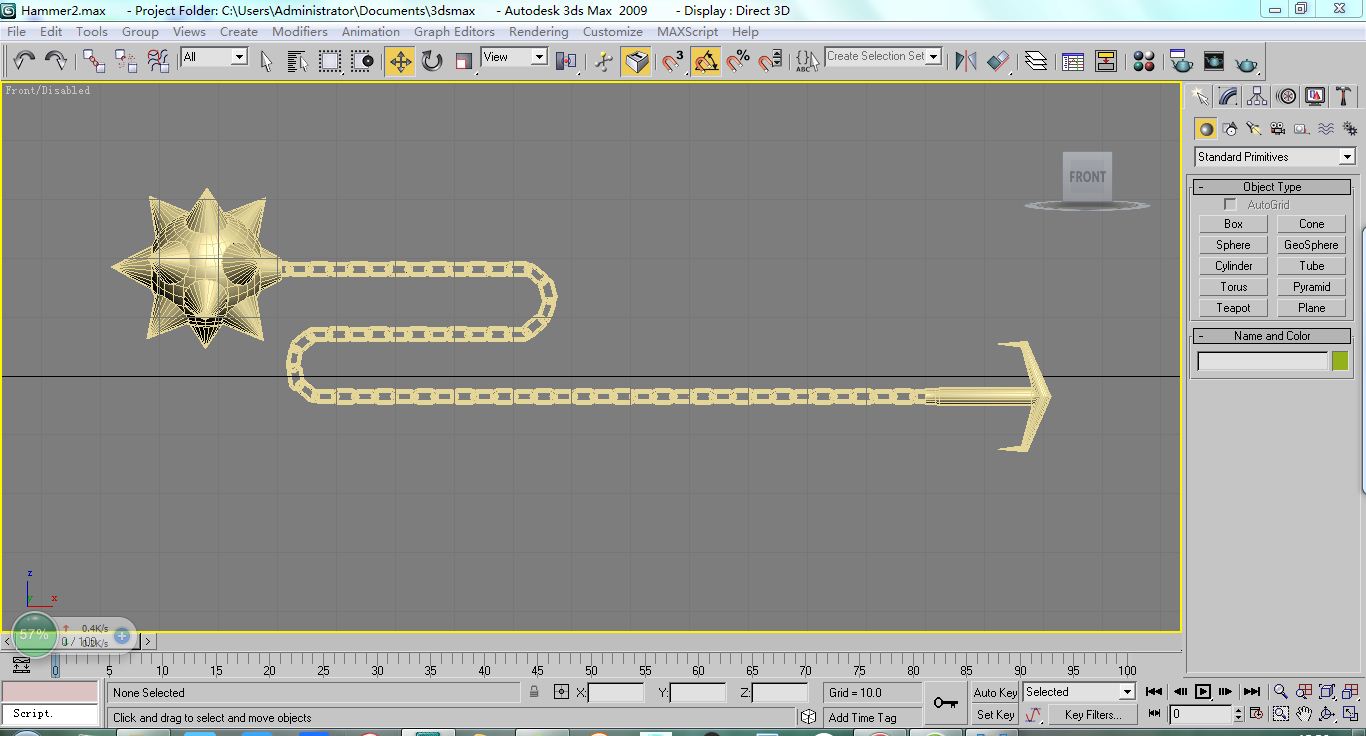Toggle Spinner Snap button
This screenshot has width=1366, height=736.
(770, 61)
